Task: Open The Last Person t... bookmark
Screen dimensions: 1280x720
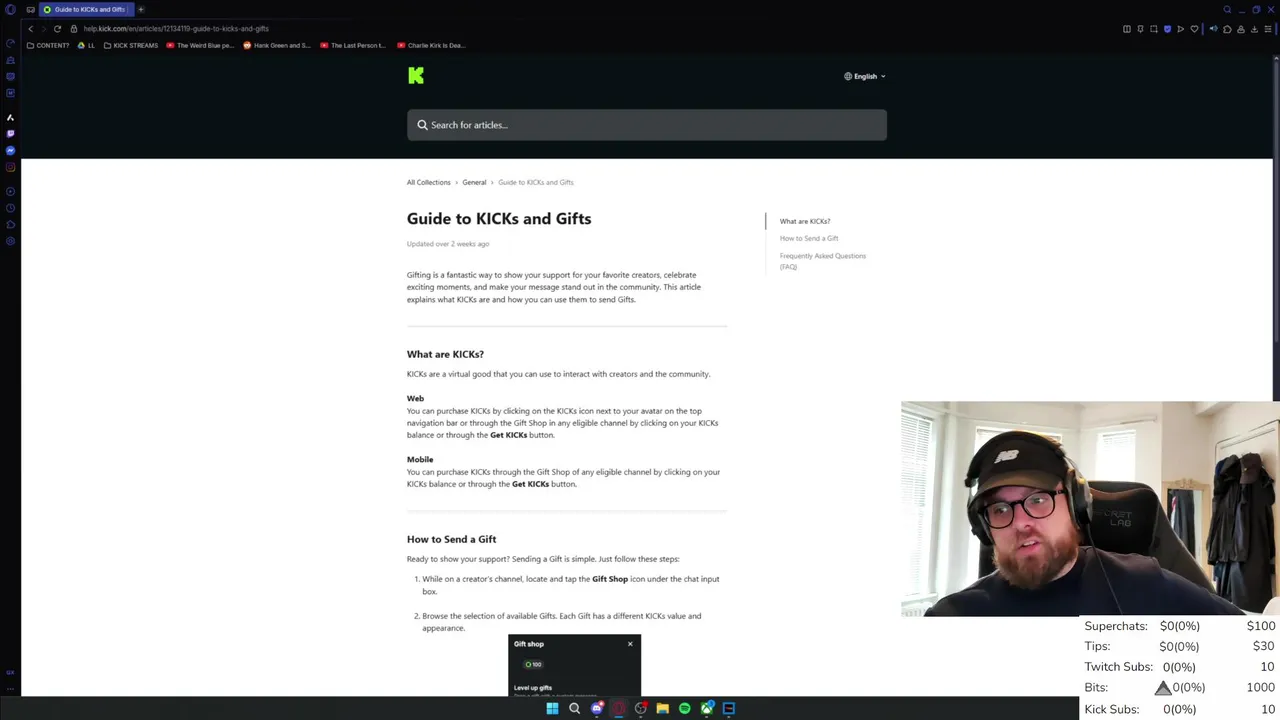Action: pos(353,45)
